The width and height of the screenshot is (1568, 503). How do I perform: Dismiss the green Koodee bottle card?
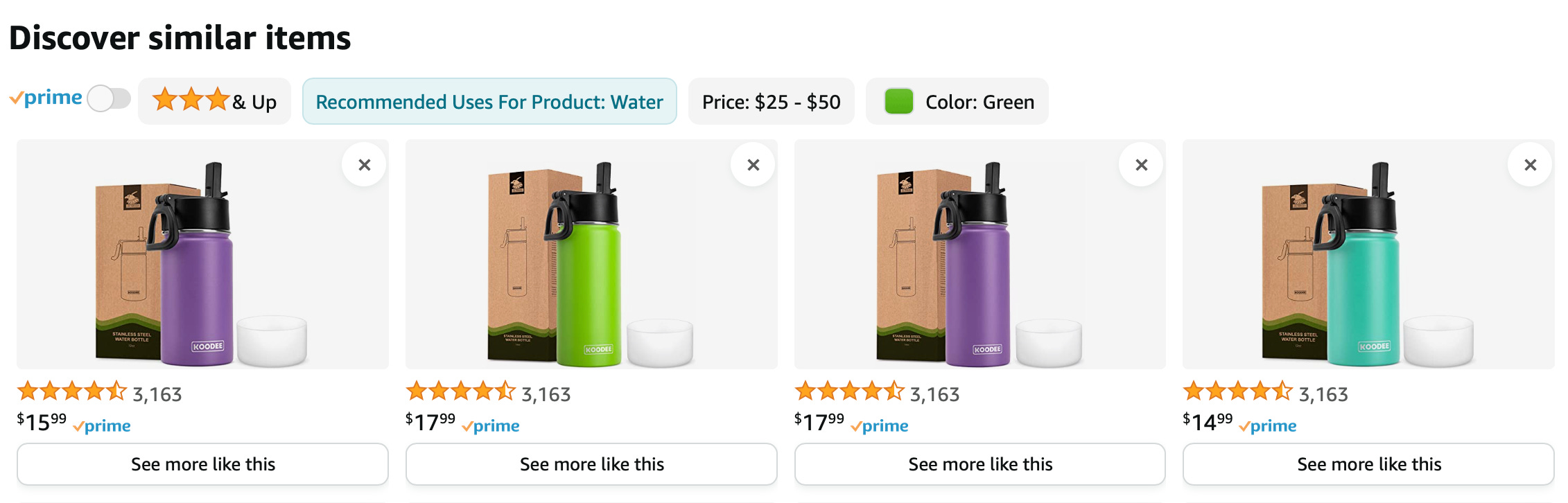tap(753, 165)
